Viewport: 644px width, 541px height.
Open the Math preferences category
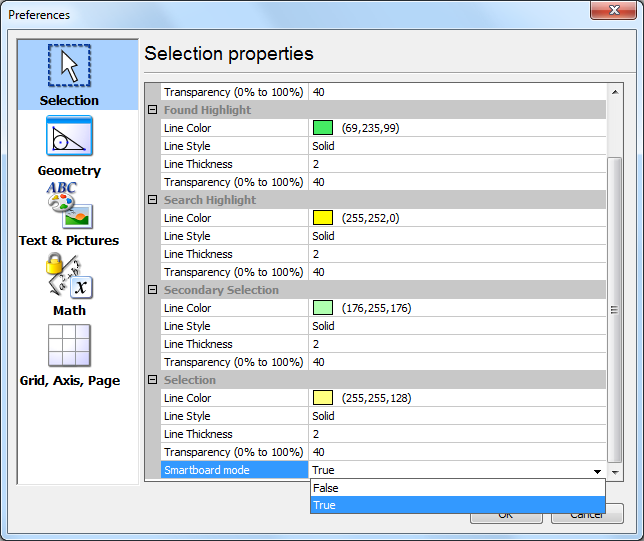(69, 284)
